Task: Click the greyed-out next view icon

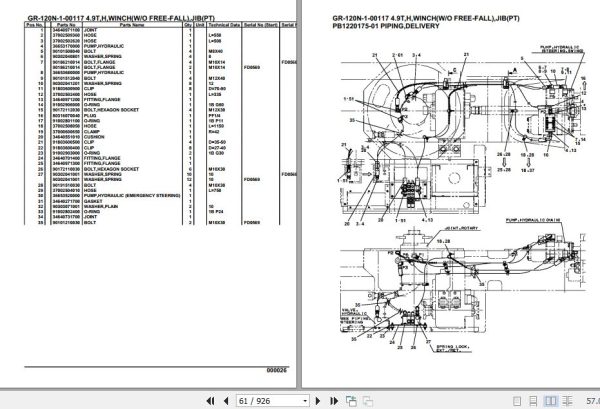Action: click(368, 401)
